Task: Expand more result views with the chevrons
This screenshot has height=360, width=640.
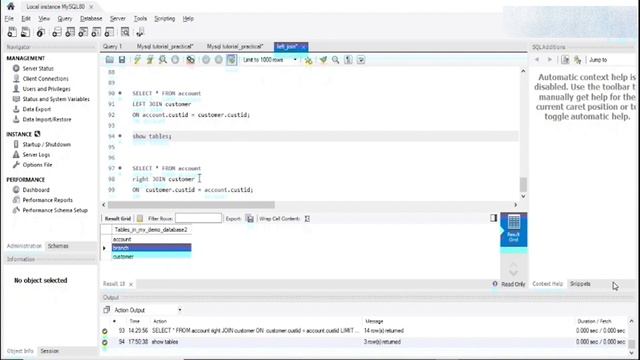Action: coord(513,269)
